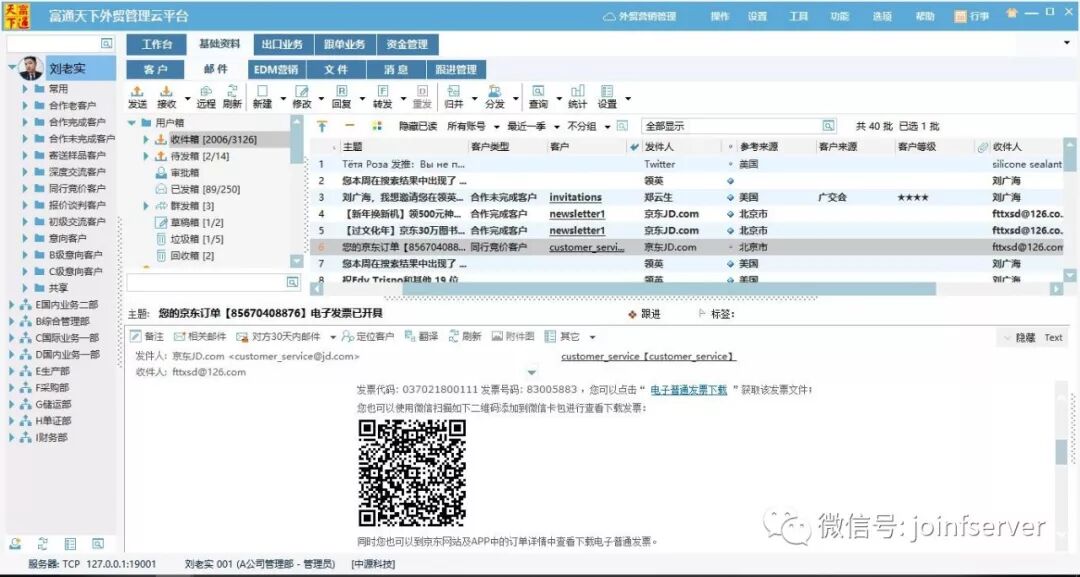Screen dimensions: 1080x577
Task: Open the 其它 dropdown in the preview toolbar
Action: coord(592,337)
